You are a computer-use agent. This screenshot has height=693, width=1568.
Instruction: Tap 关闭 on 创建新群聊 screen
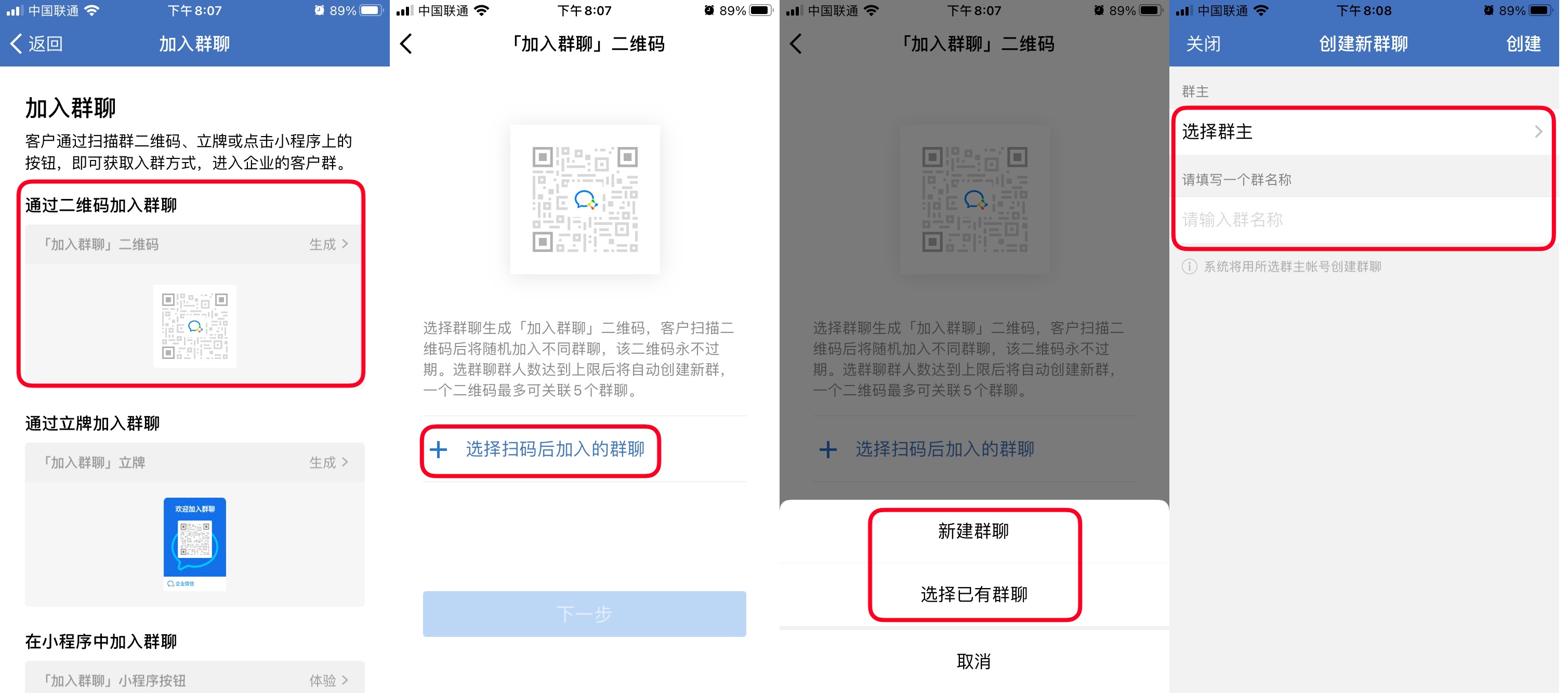pos(1203,44)
